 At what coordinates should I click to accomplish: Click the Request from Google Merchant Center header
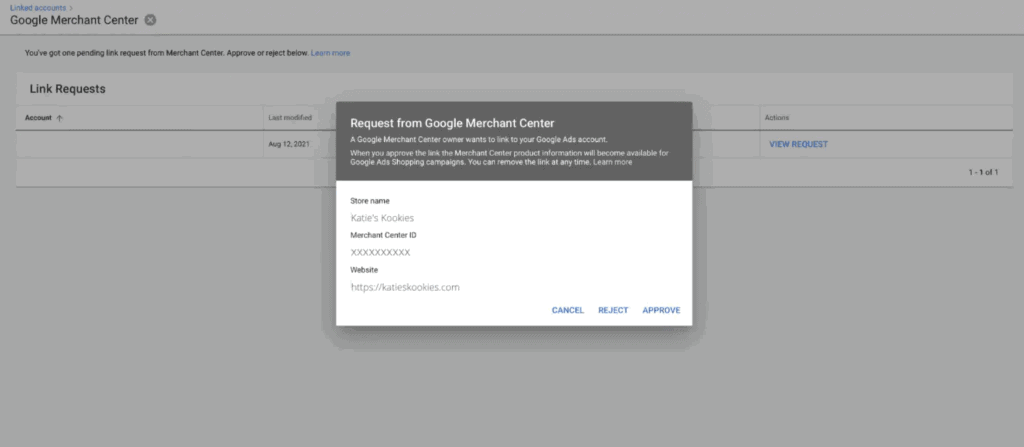pyautogui.click(x=451, y=123)
